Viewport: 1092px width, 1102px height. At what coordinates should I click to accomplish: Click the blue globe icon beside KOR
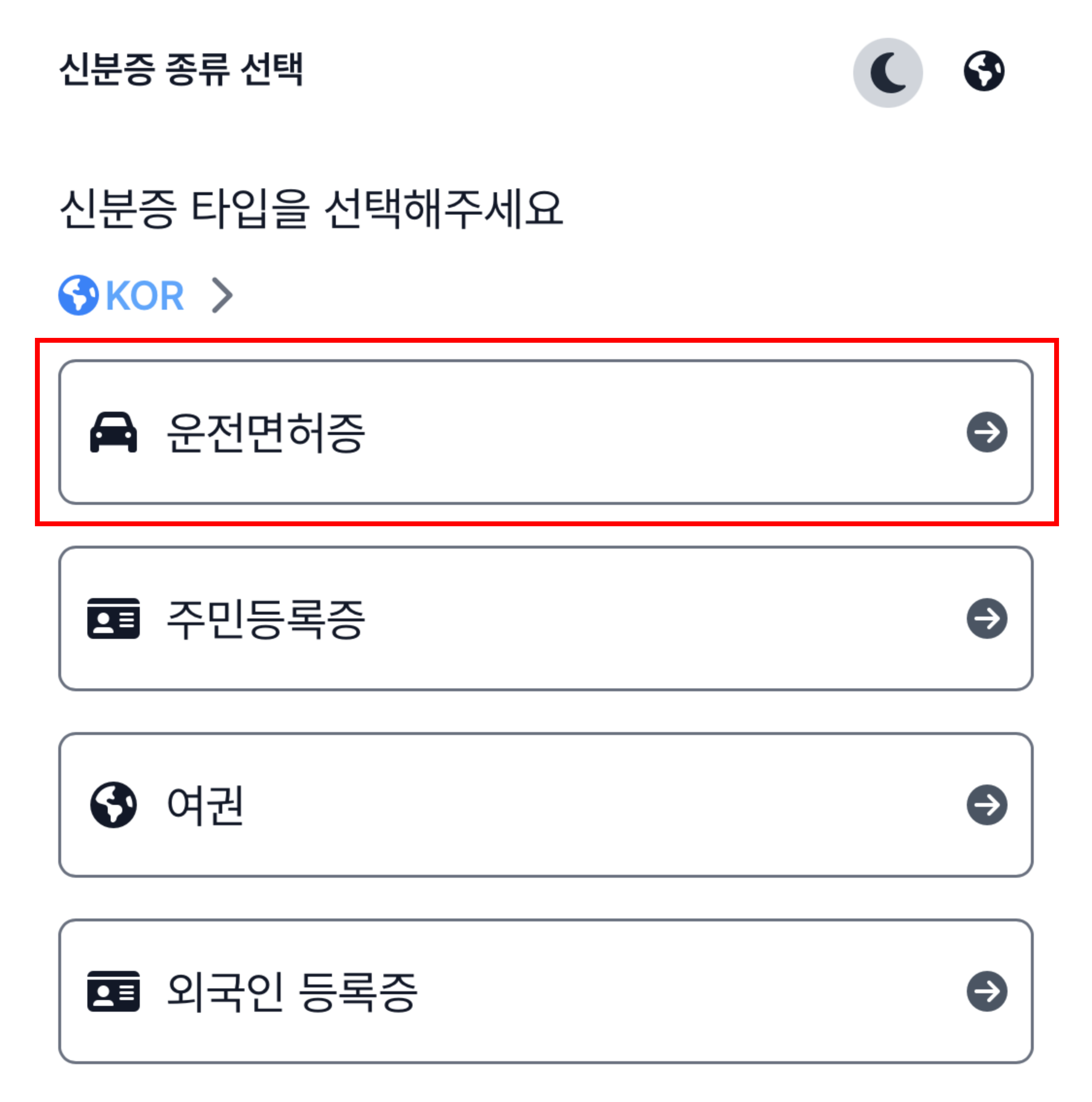[78, 296]
